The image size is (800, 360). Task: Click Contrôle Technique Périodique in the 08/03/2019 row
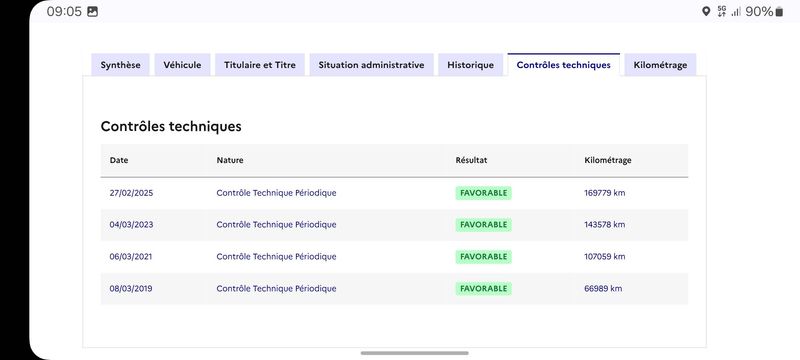coord(276,289)
